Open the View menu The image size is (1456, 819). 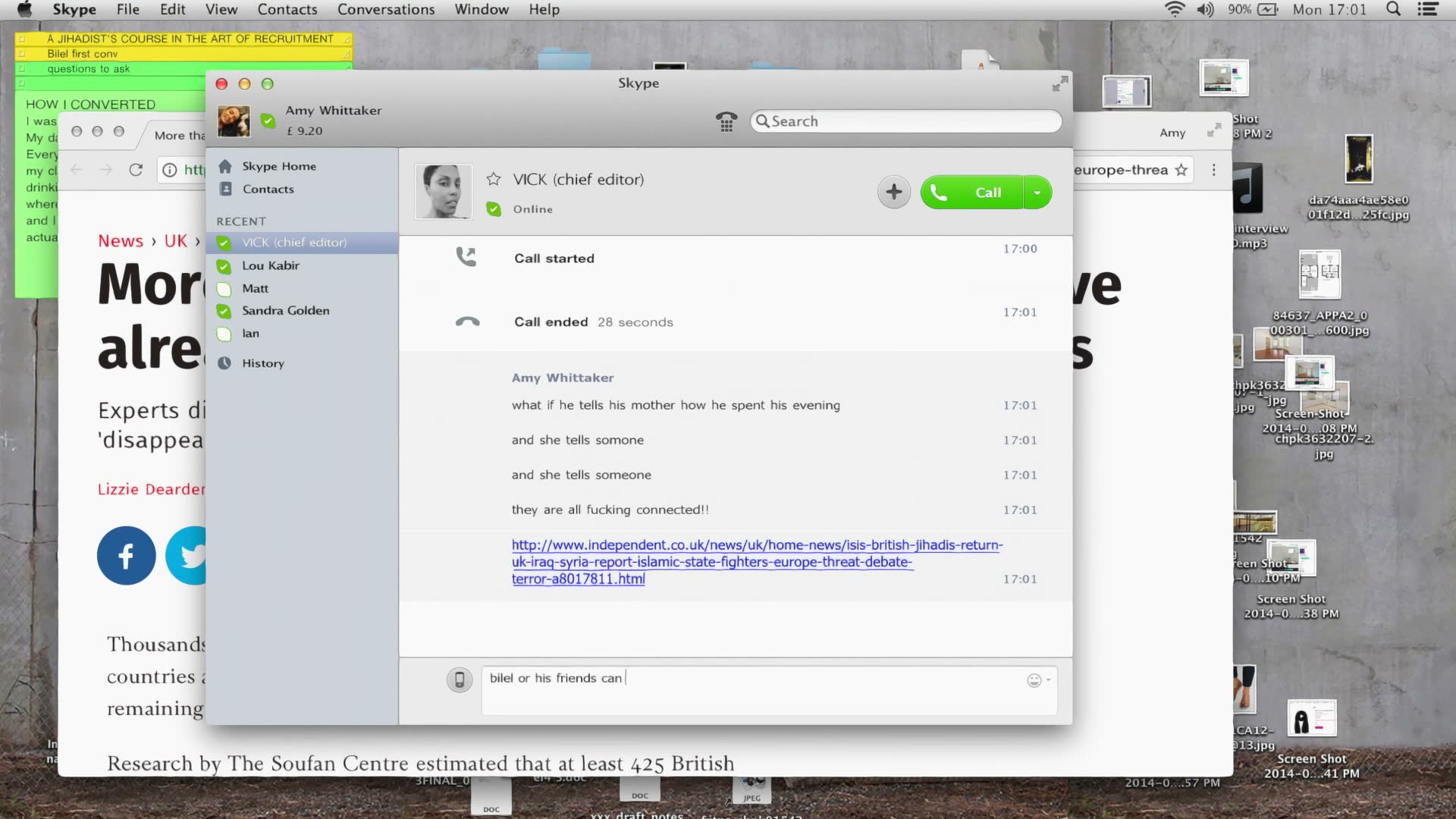pos(221,9)
